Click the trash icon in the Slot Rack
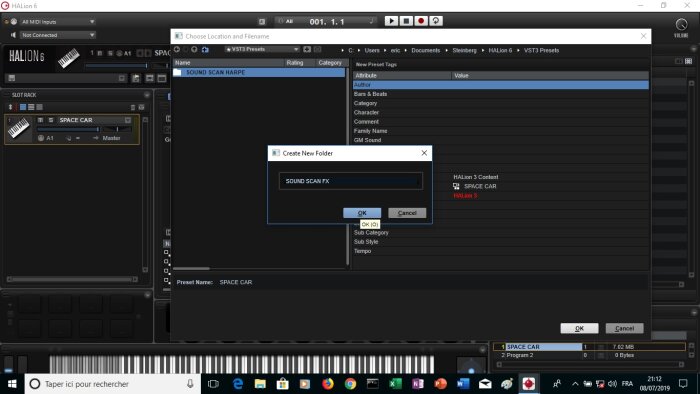 pyautogui.click(x=133, y=107)
